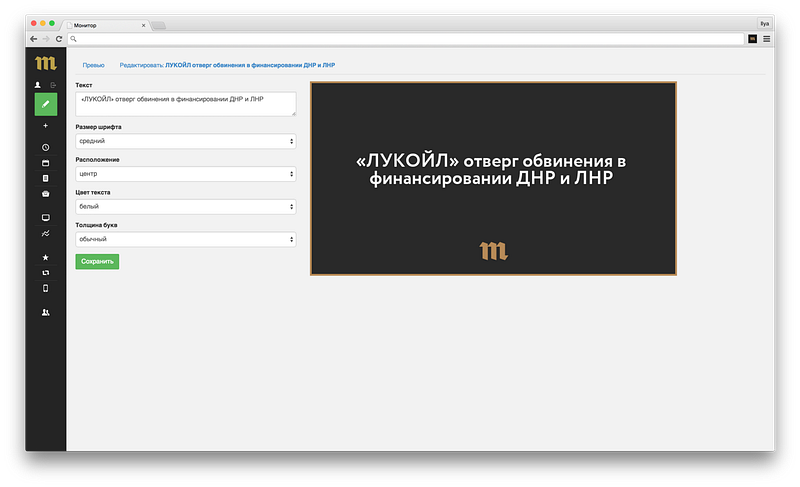
Task: Click the Редактировать ЛУКОЙЛ breadcrumb link
Action: (227, 65)
